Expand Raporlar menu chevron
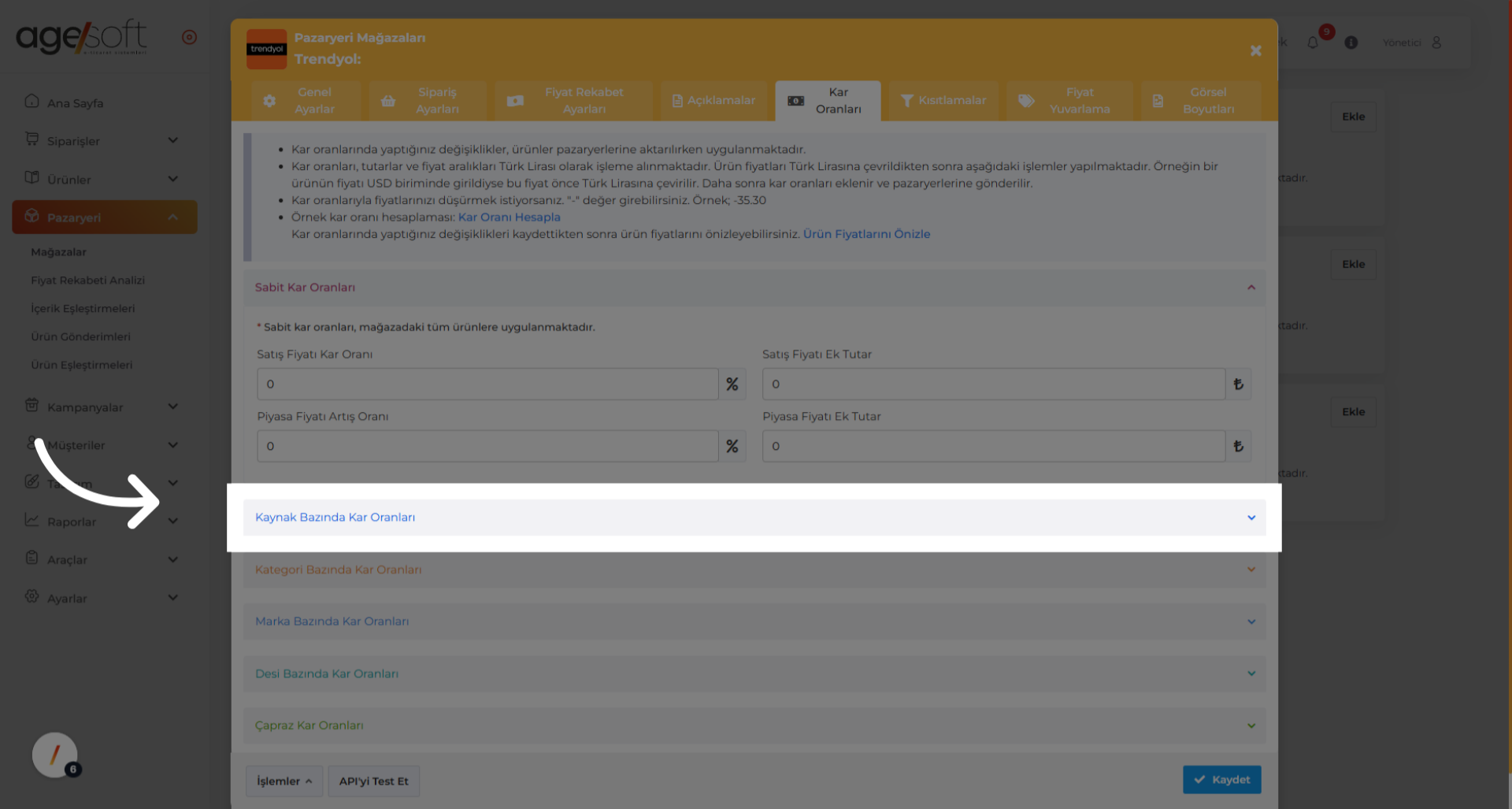Image resolution: width=1512 pixels, height=809 pixels. (173, 521)
